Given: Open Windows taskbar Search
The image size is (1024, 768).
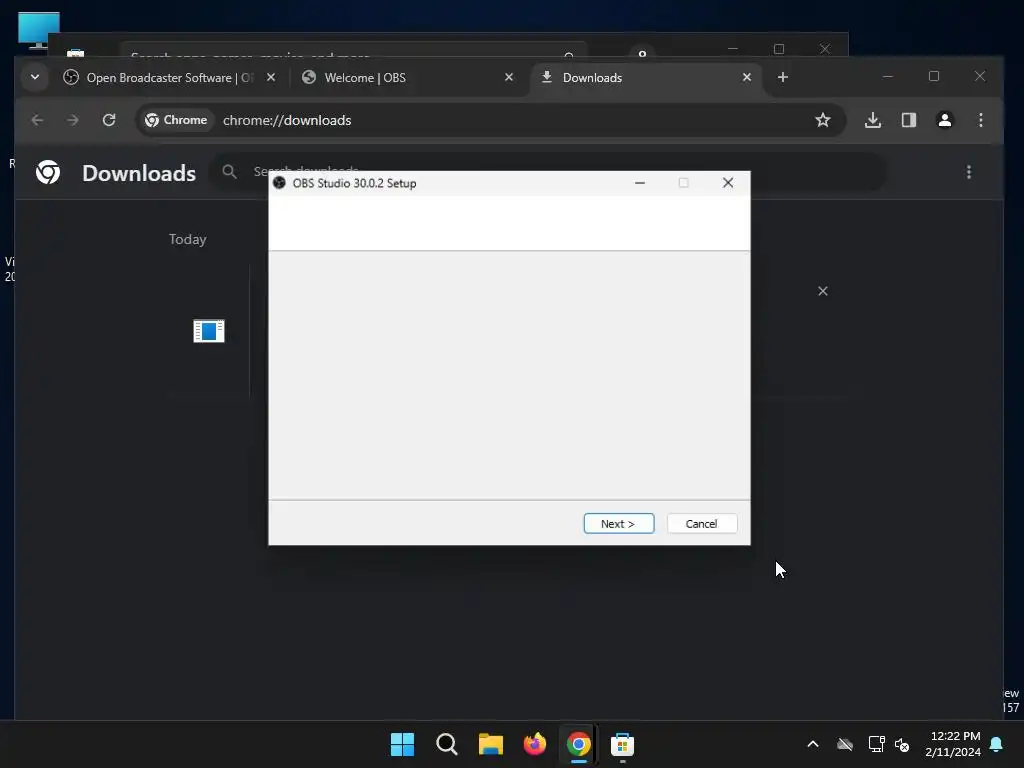Looking at the screenshot, I should 447,744.
